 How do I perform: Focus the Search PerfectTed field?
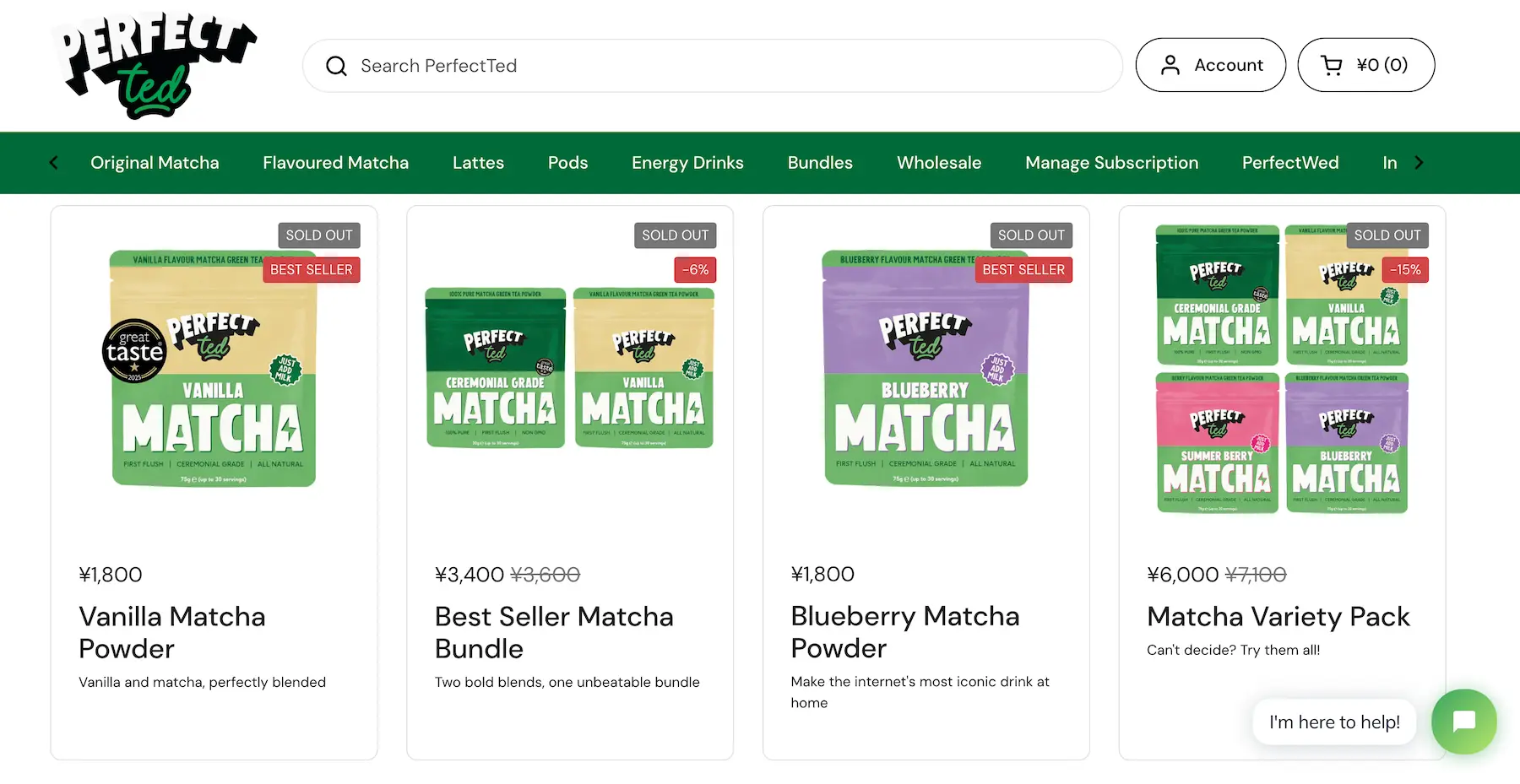pyautogui.click(x=713, y=66)
